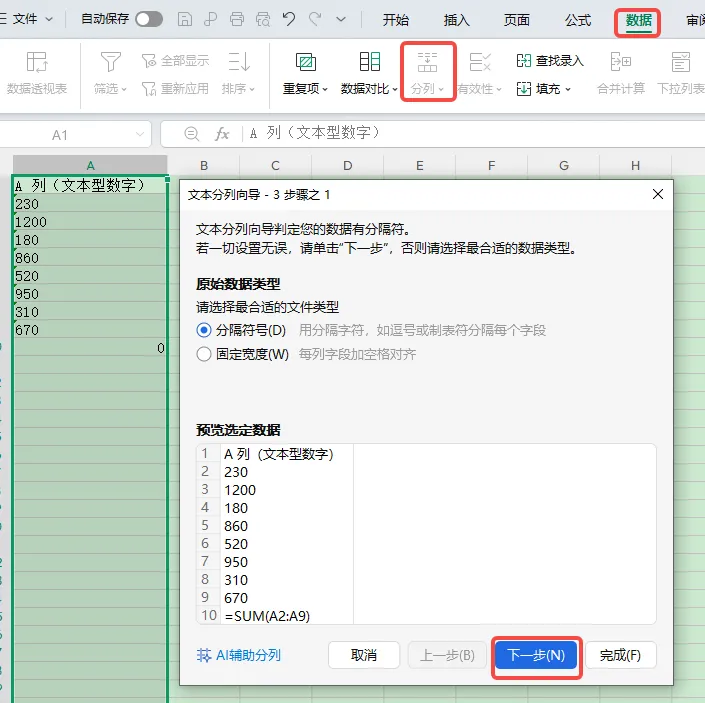Image resolution: width=705 pixels, height=703 pixels.
Task: Click the print preview icon
Action: [x=263, y=19]
